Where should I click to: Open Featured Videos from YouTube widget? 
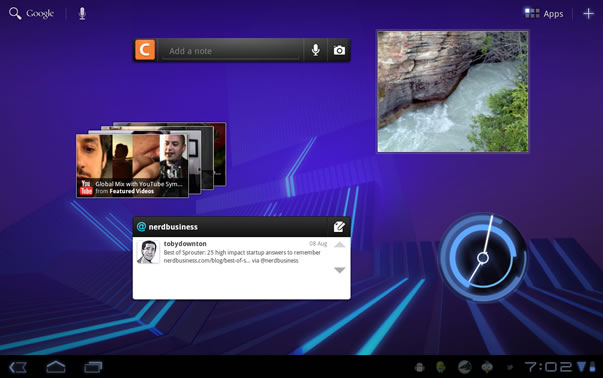pyautogui.click(x=132, y=191)
